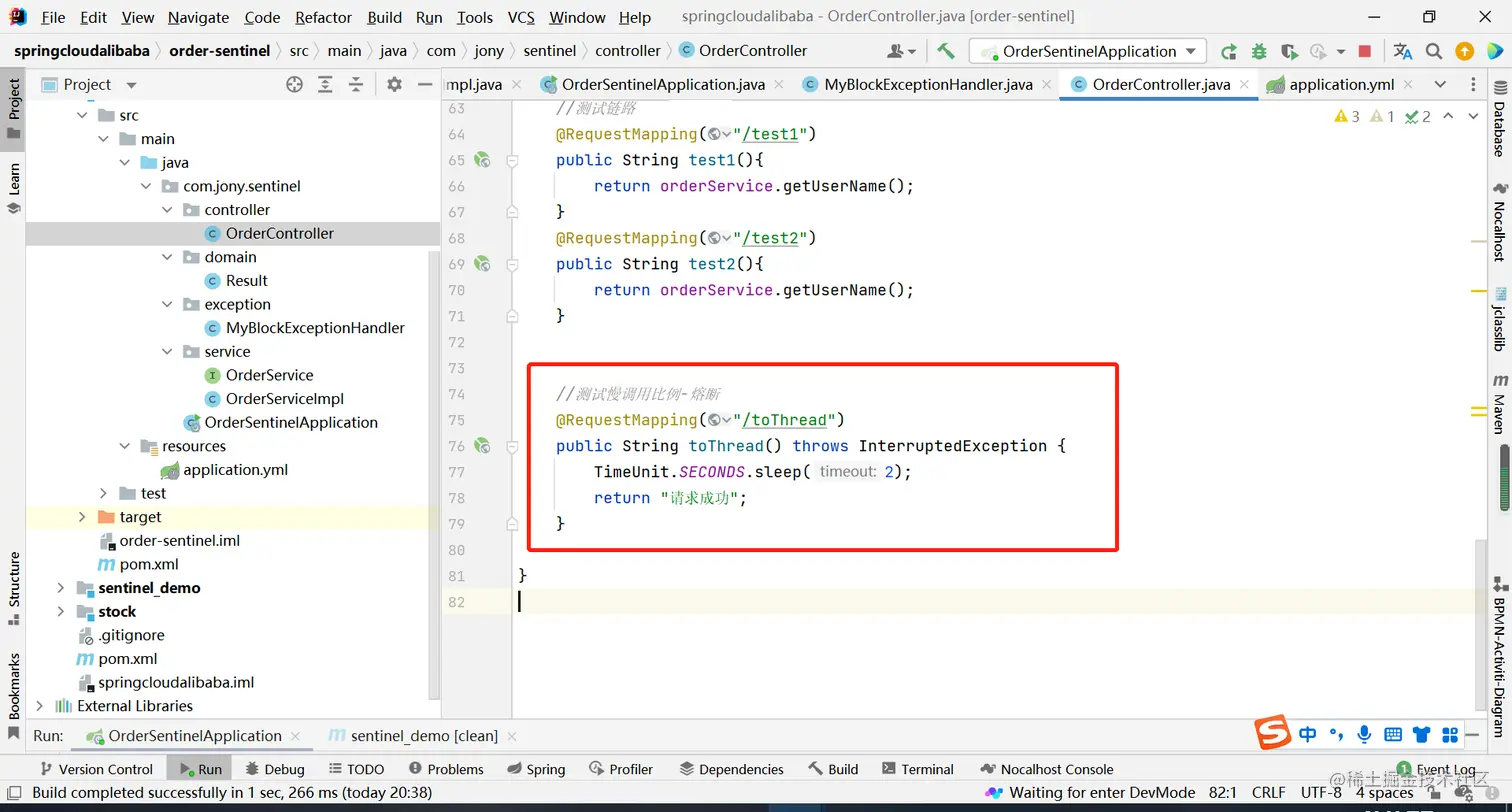Select opened file with the crosshair icon
Viewport: 1512px width, 812px height.
(x=294, y=85)
